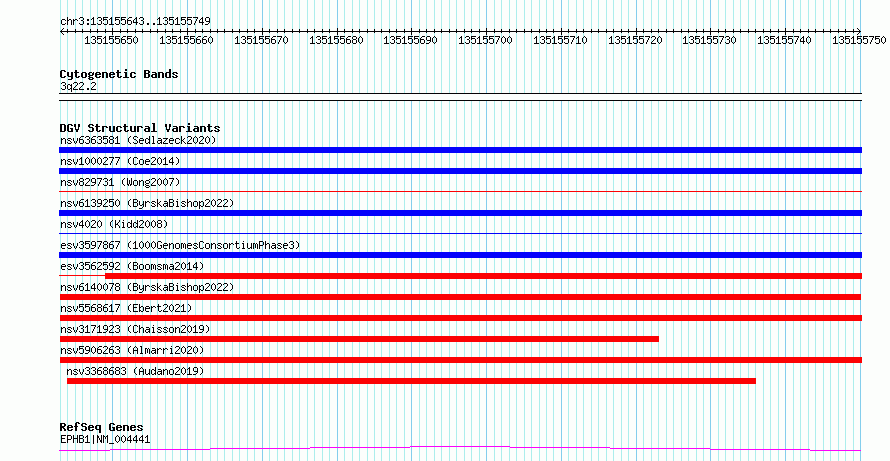
Task: Open esv3597867 (1000GenomesConsortiumPhase3) label
Action: (x=180, y=245)
